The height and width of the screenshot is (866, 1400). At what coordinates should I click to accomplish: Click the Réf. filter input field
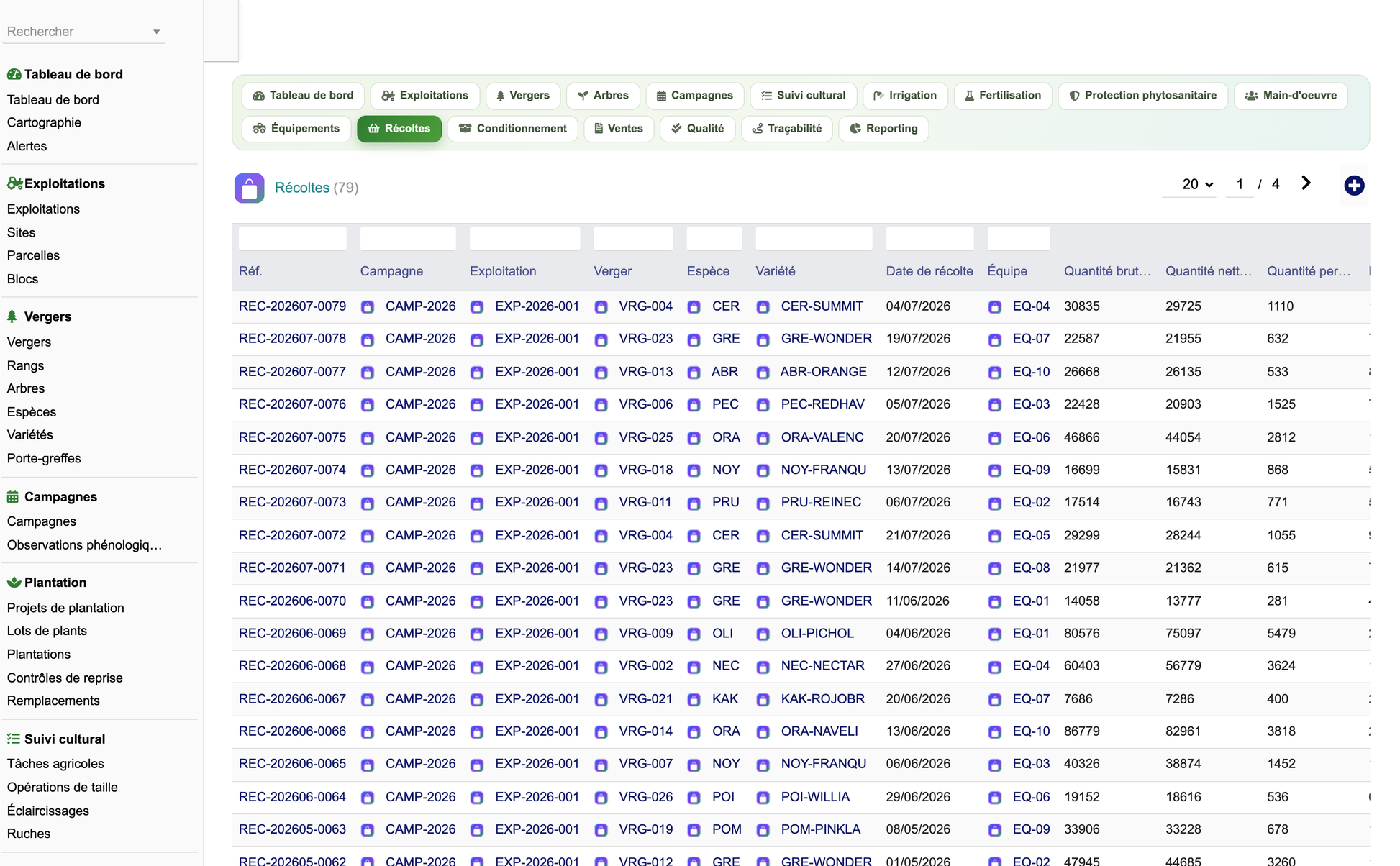(292, 238)
